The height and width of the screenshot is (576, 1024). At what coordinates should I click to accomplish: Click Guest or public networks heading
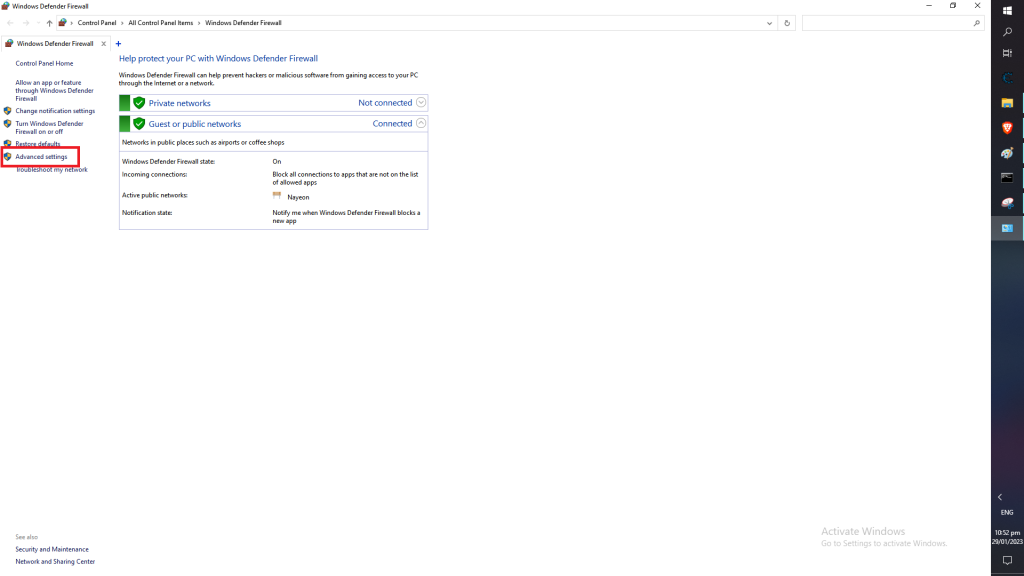195,124
